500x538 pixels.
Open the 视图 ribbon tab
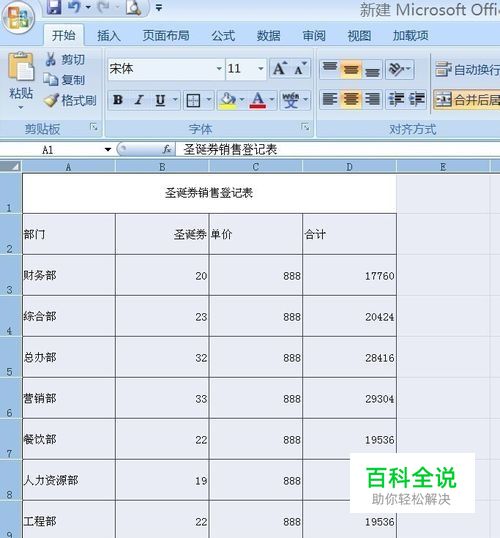coord(359,36)
